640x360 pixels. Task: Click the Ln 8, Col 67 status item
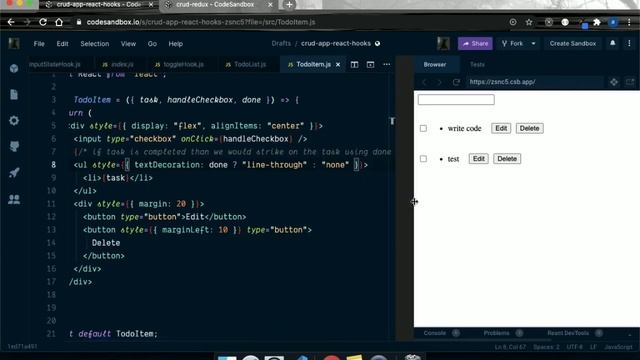pyautogui.click(x=510, y=347)
